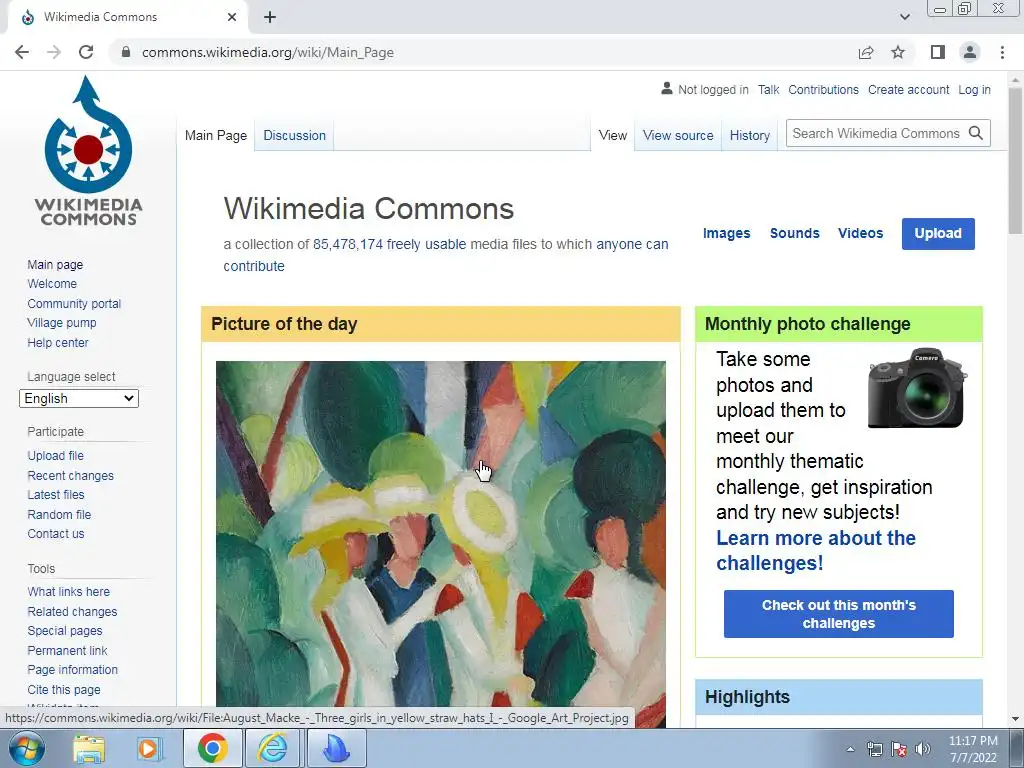The width and height of the screenshot is (1024, 768).
Task: Switch to the Main Page tab
Action: click(216, 135)
